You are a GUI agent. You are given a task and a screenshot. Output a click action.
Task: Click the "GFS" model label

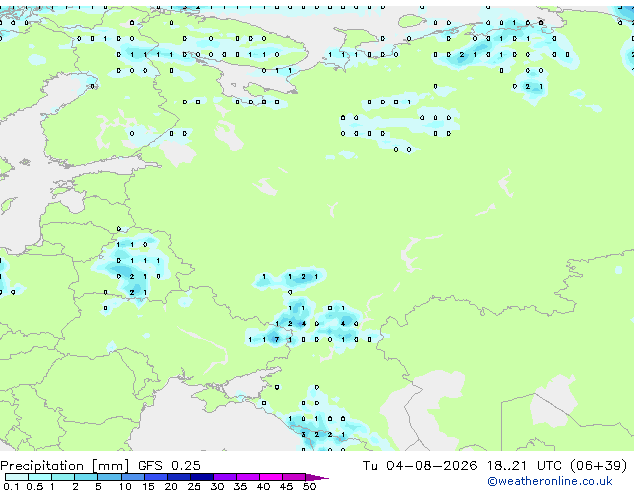(150, 466)
